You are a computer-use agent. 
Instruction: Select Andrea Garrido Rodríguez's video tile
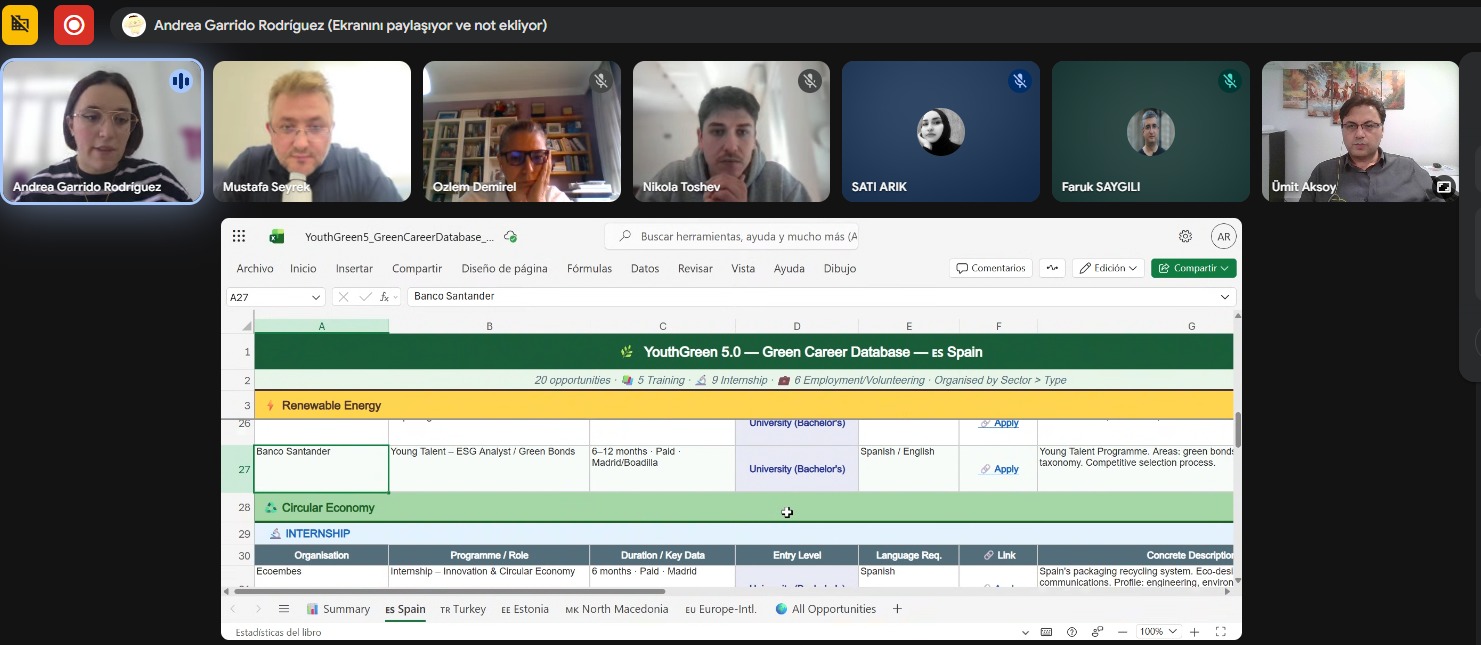102,131
